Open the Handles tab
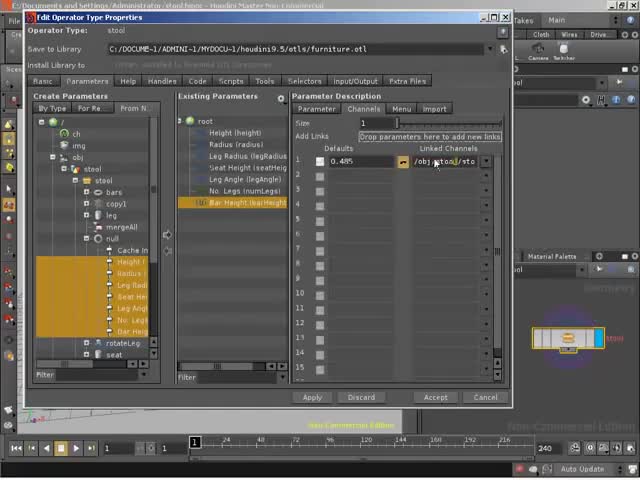Viewport: 640px width, 480px height. [x=162, y=81]
